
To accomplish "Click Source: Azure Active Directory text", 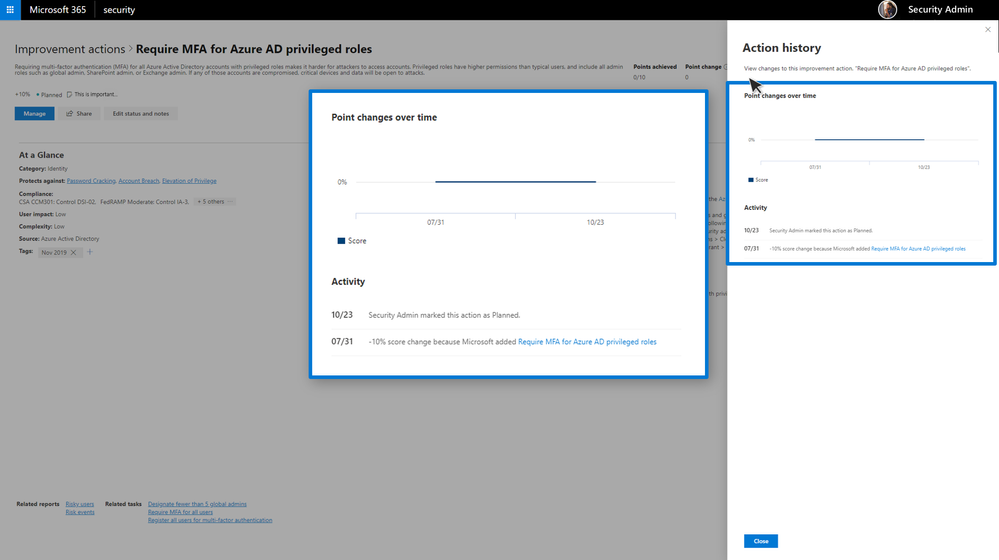I will pyautogui.click(x=59, y=239).
